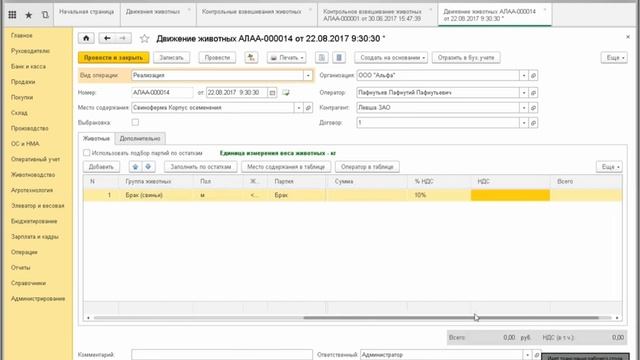Click Провести и закрыть button
This screenshot has height=360, width=640.
113,58
